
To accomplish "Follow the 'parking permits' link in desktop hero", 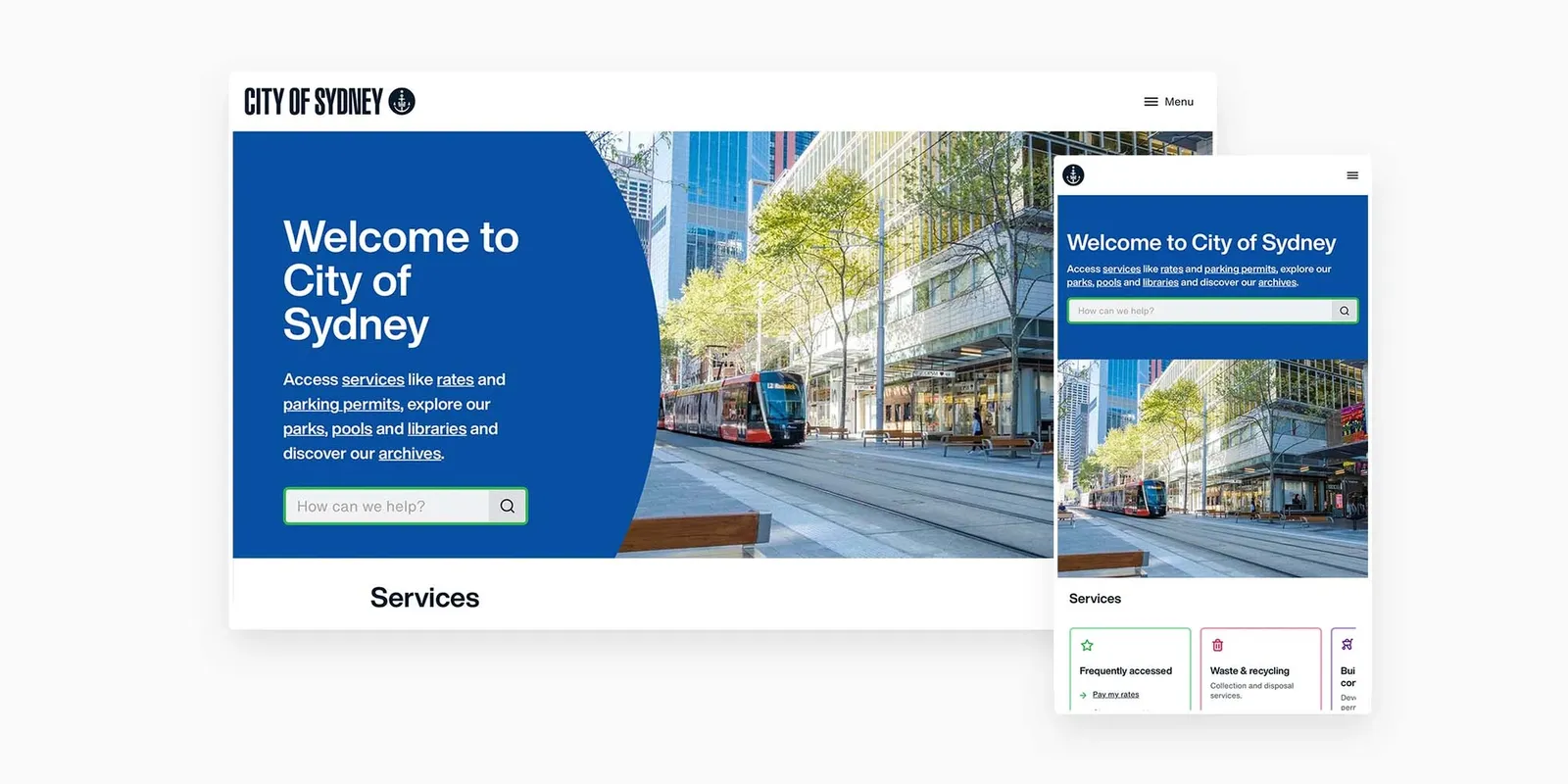I will tap(341, 404).
